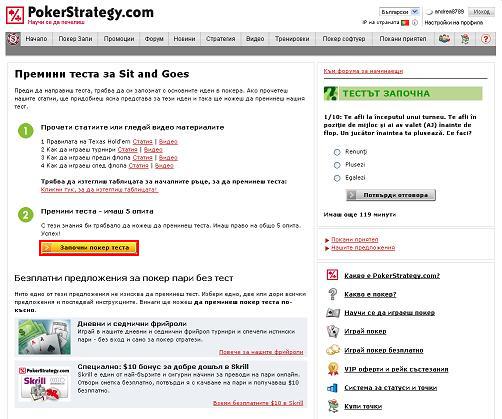Open Настройки на профила link
This screenshot has width=502, height=419.
click(x=453, y=23)
